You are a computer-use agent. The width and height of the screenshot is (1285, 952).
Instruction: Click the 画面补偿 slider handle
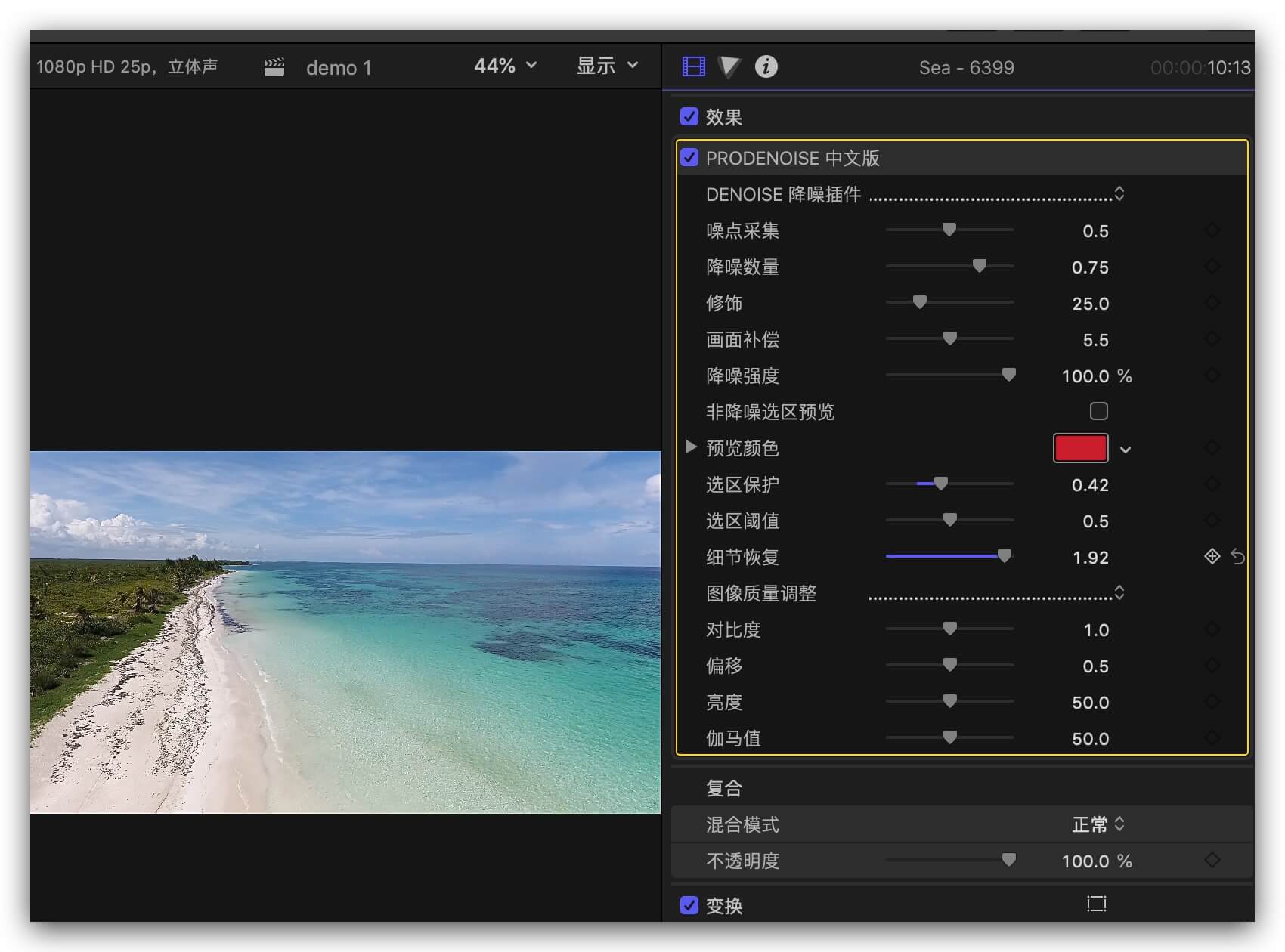pos(950,338)
